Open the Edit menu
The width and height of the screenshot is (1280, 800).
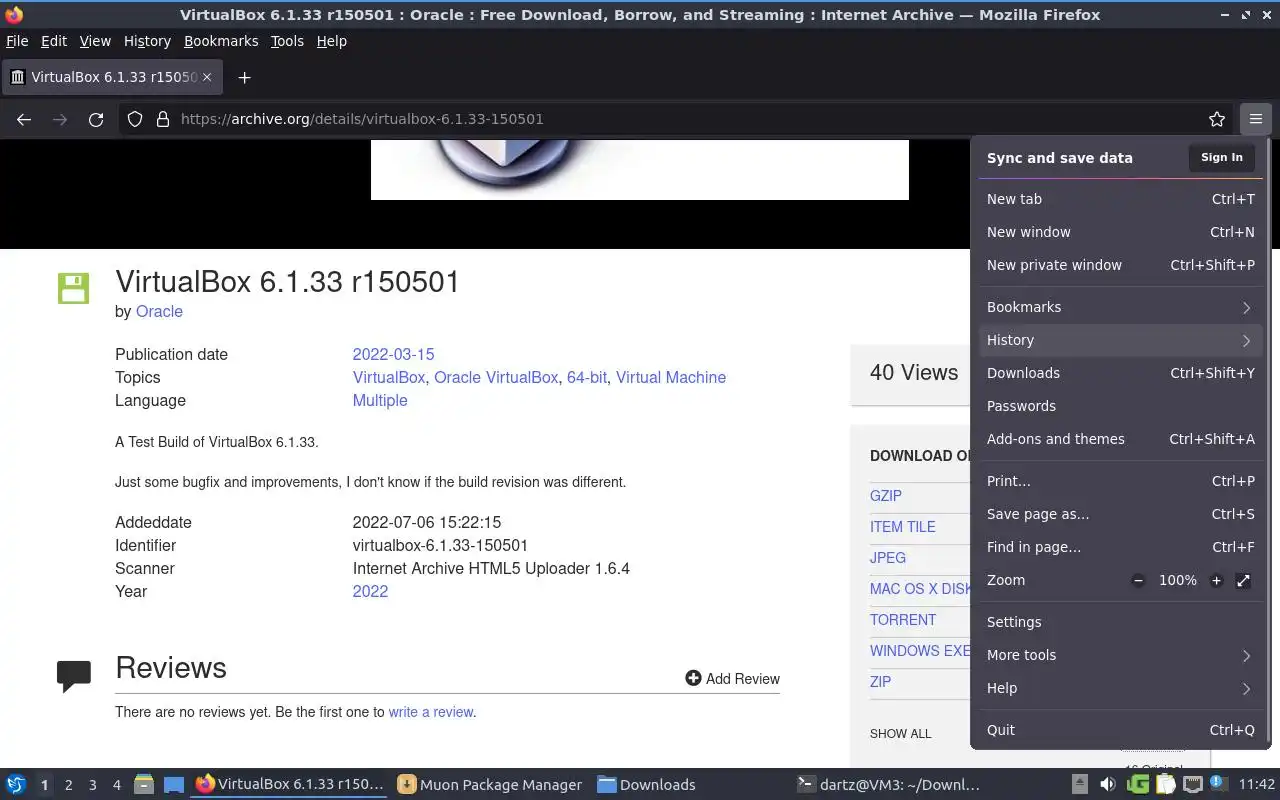[x=54, y=41]
